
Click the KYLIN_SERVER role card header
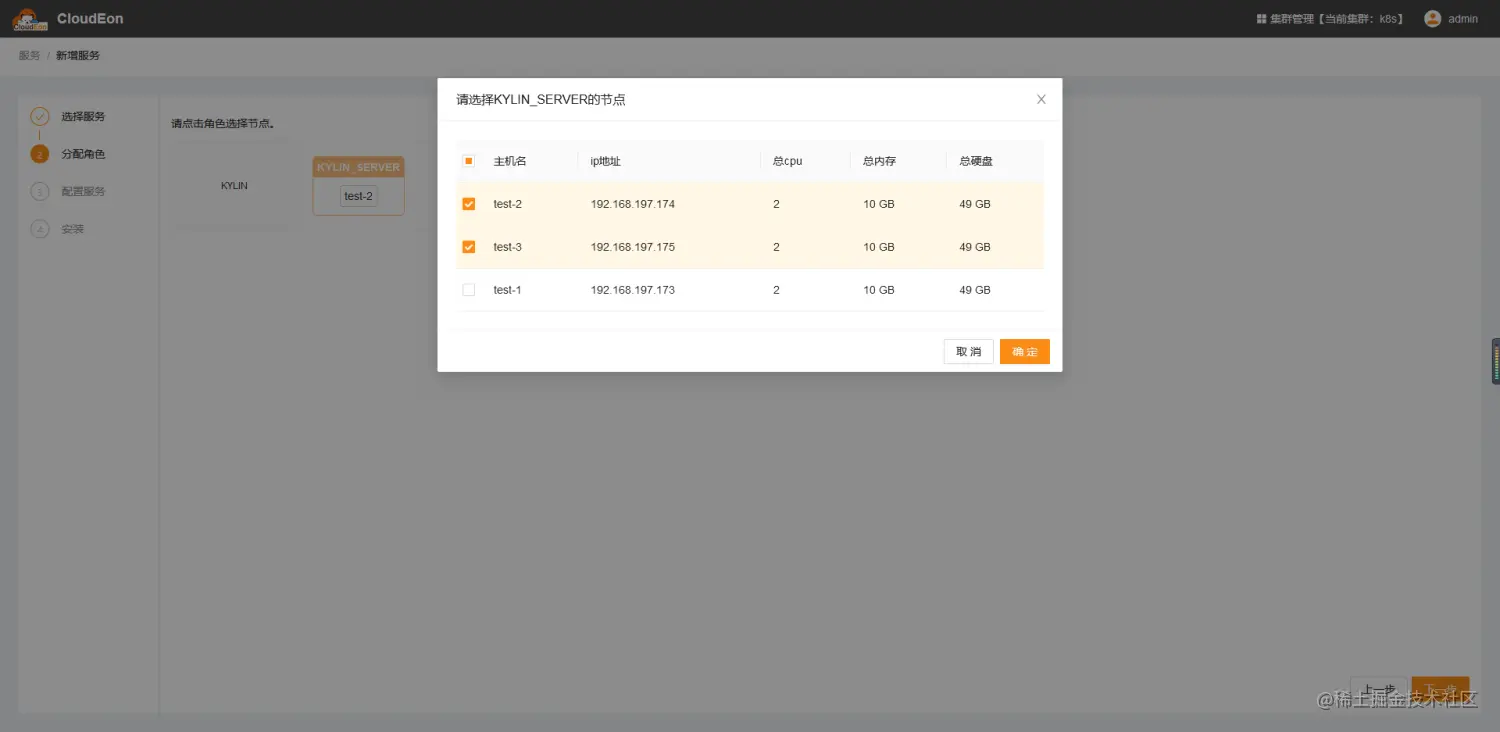click(358, 167)
